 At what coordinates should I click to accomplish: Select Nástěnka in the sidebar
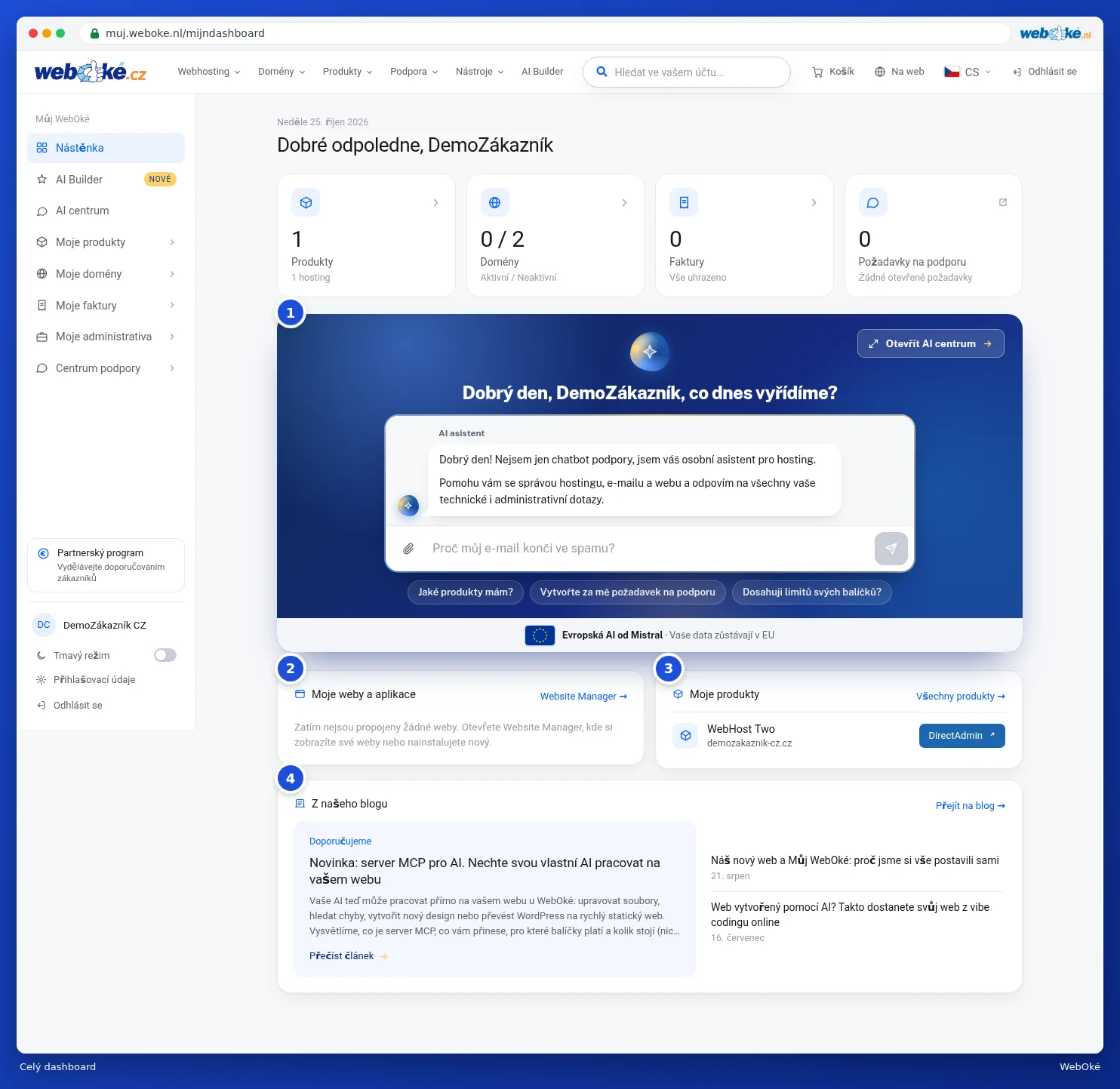click(106, 148)
